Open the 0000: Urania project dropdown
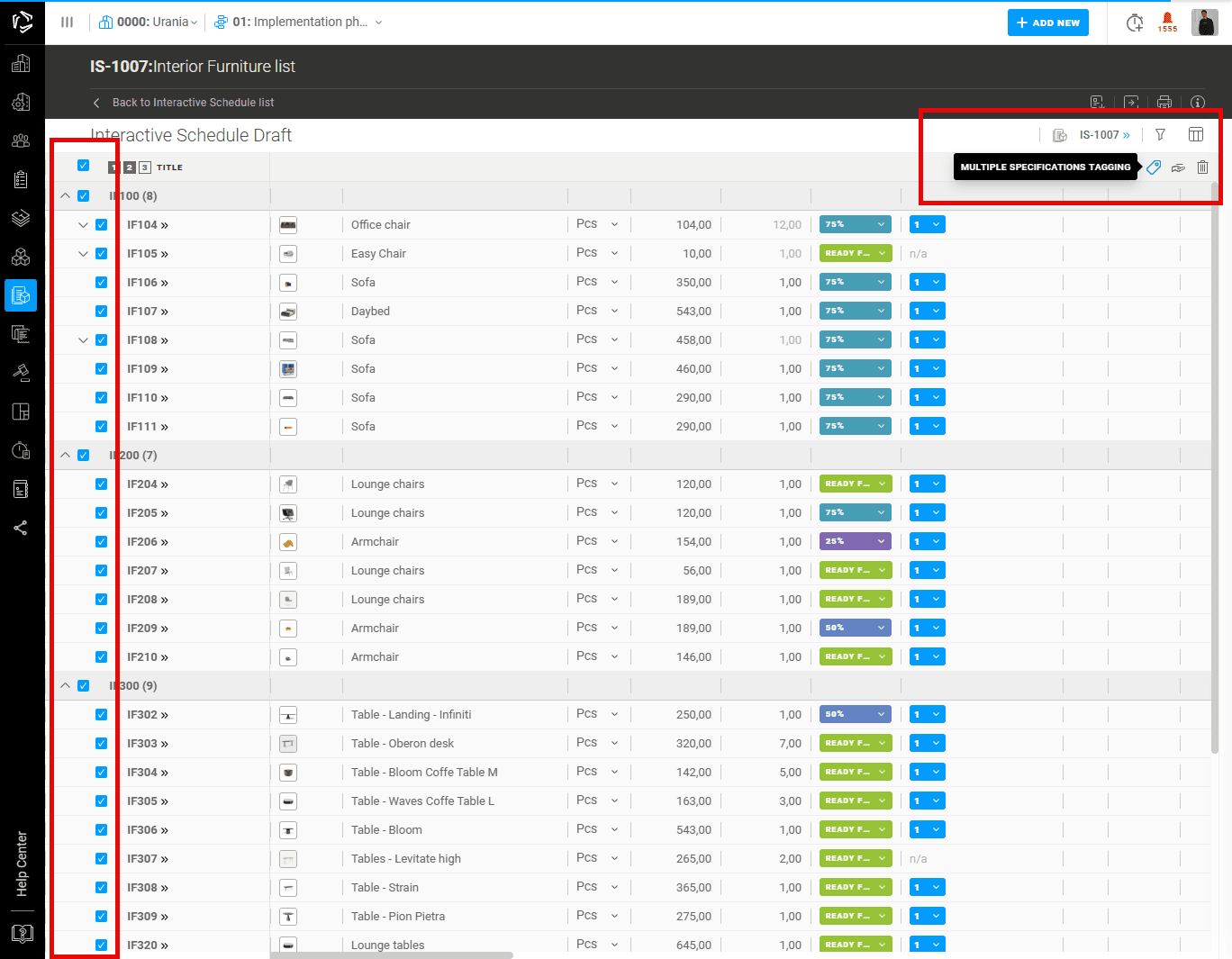Viewport: 1232px width, 959px height. coord(148,23)
